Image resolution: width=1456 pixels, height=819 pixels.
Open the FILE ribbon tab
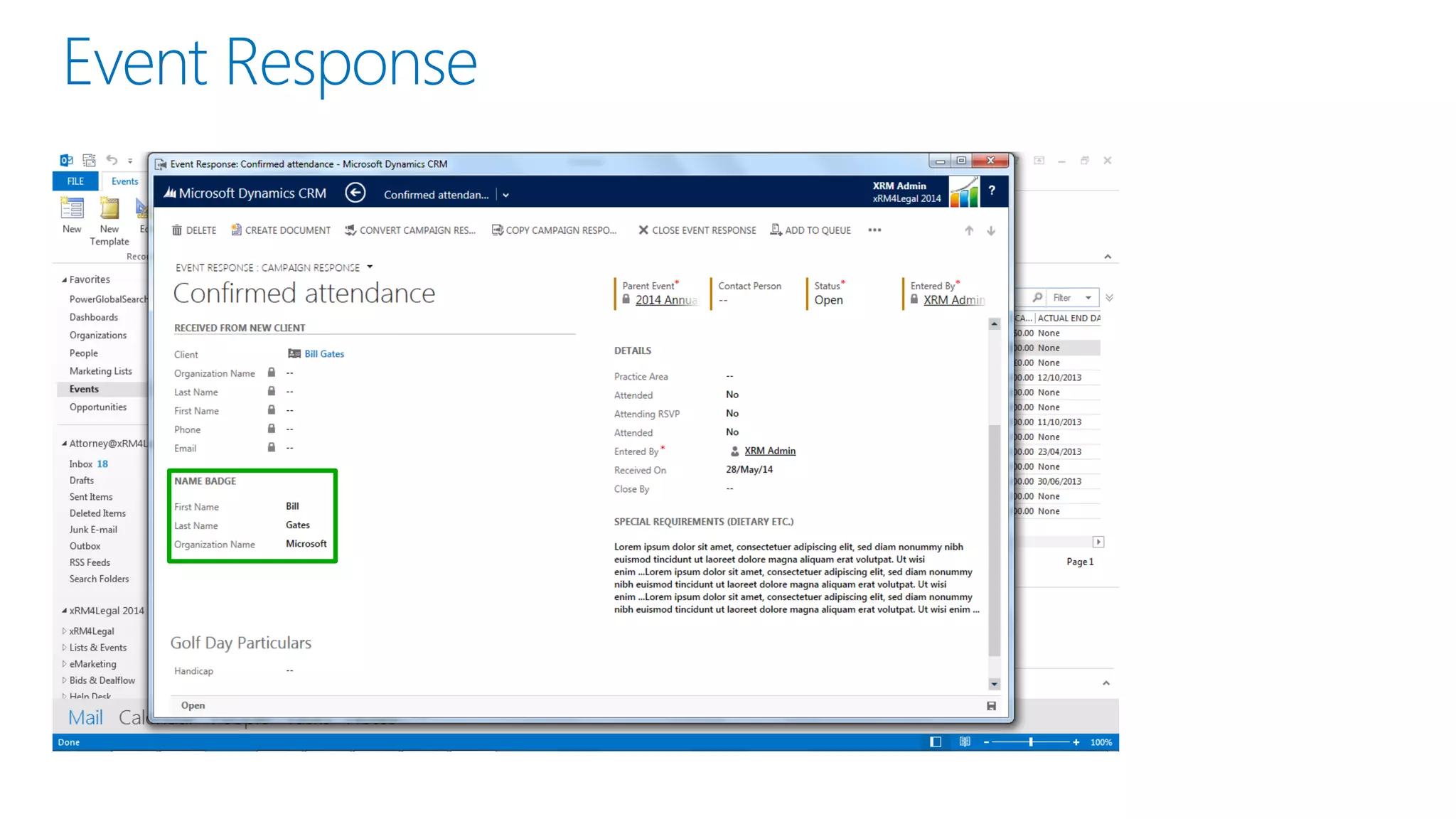coord(75,181)
